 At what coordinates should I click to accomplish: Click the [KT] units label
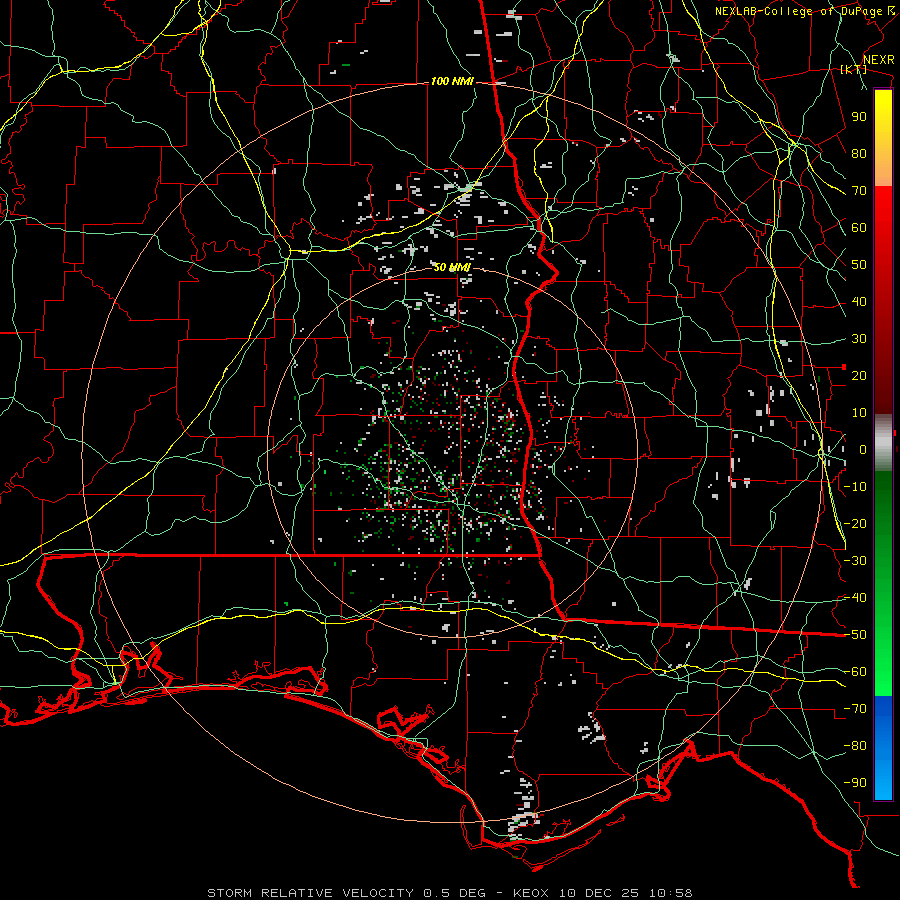(x=853, y=69)
